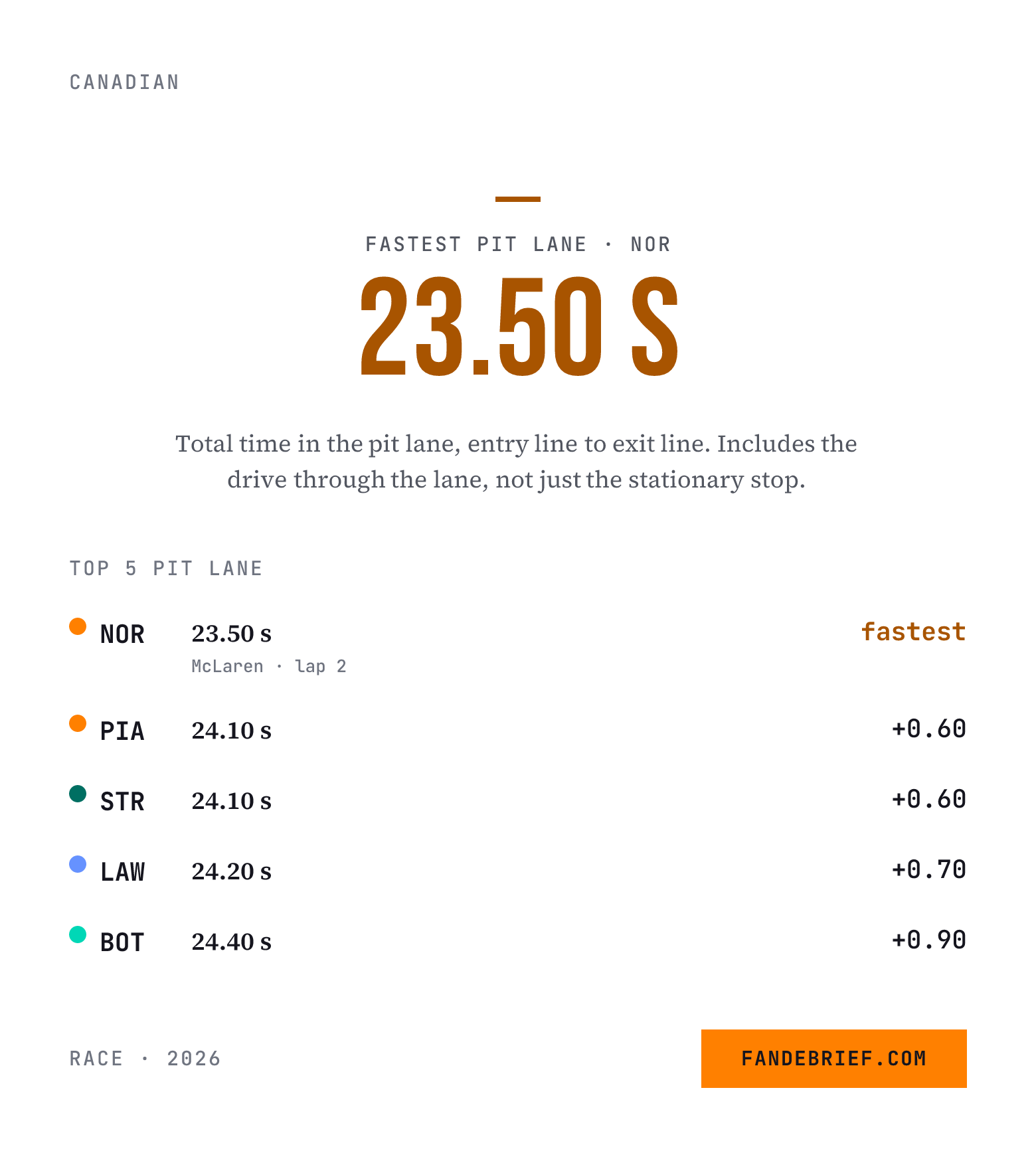Screen dimensions: 1036x1157
Task: Select the STR driver code
Action: point(122,802)
